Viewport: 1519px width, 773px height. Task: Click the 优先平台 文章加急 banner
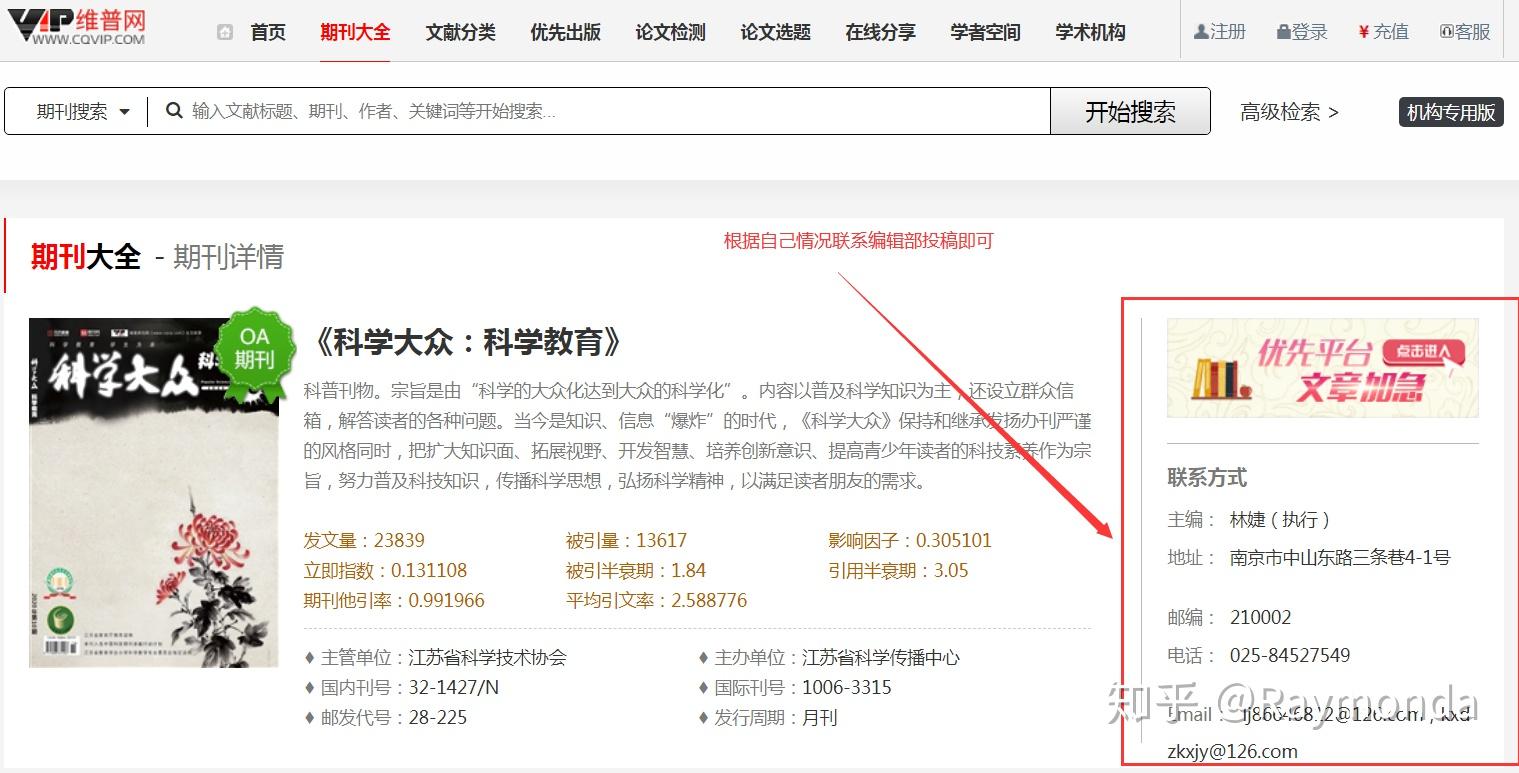1322,368
